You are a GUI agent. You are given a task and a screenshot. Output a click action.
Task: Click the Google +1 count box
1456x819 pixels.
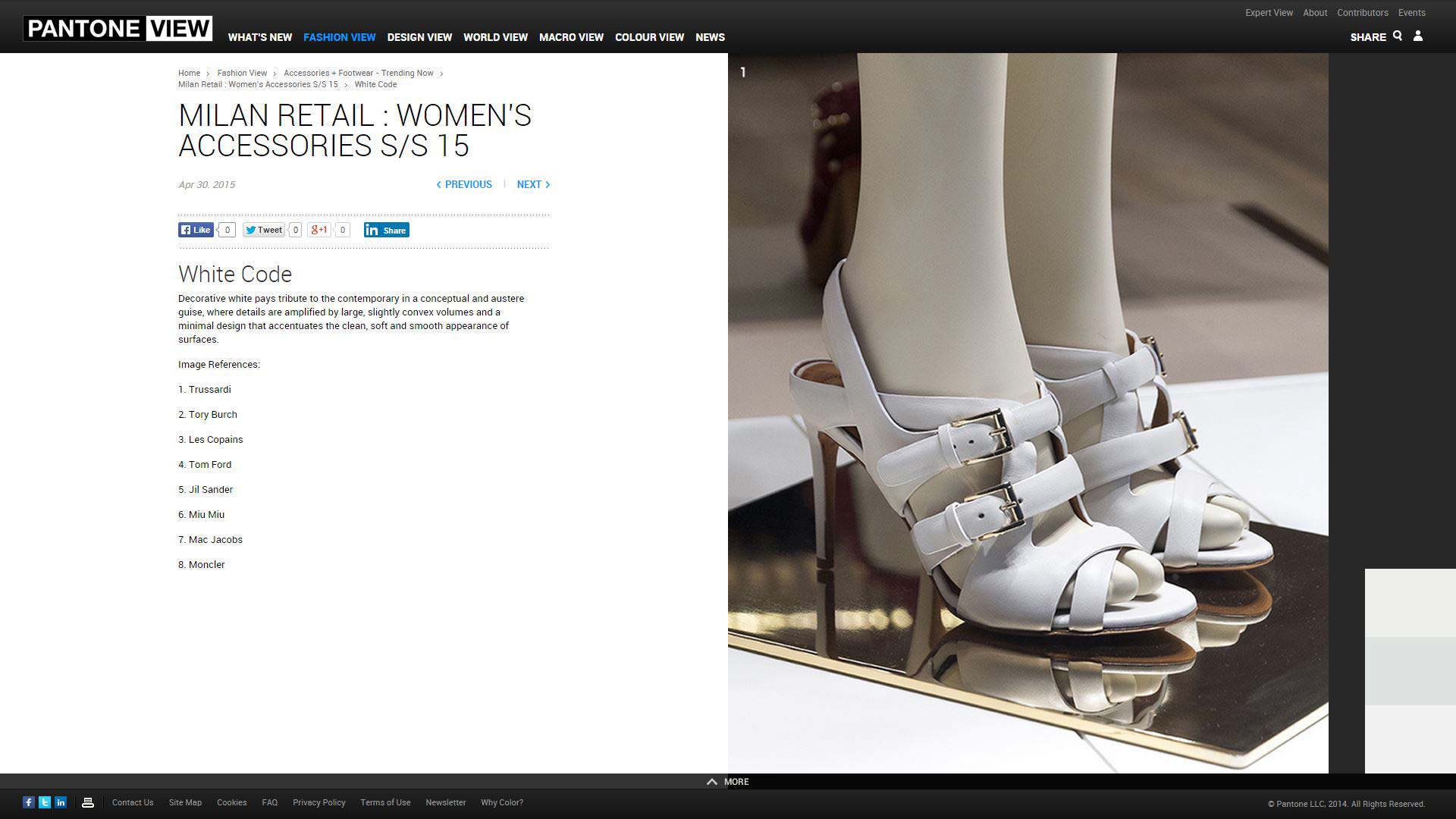point(342,230)
